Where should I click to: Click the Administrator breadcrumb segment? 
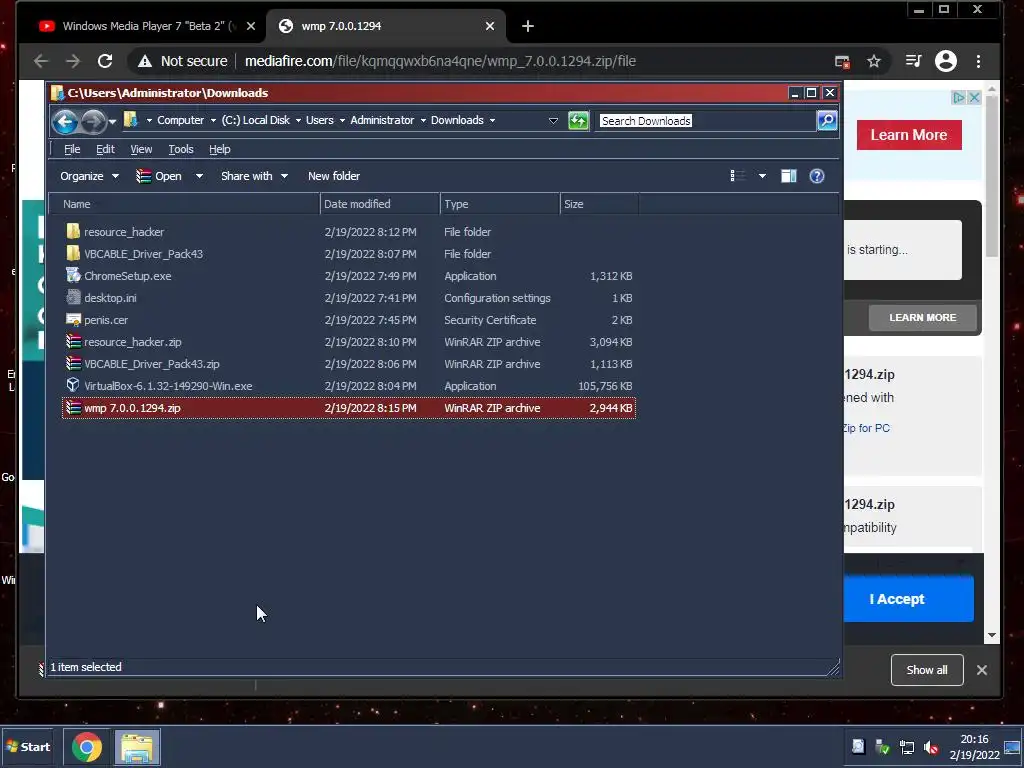click(382, 120)
